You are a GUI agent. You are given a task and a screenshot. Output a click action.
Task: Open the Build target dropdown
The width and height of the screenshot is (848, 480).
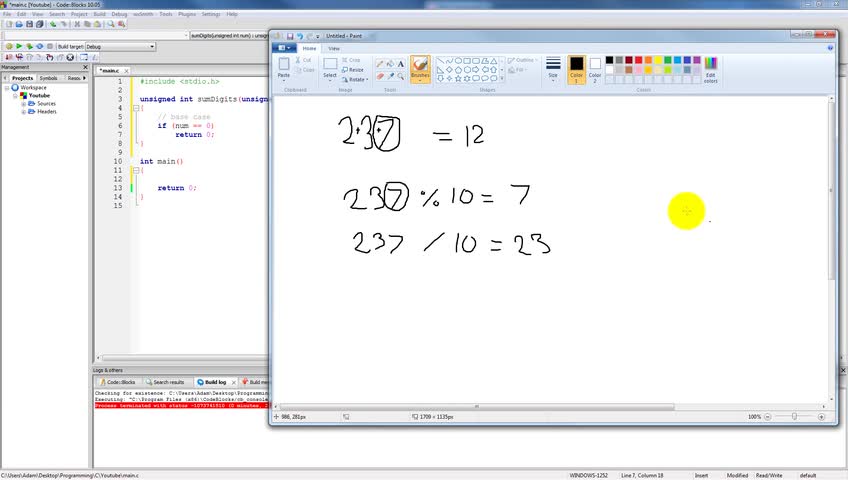point(152,46)
